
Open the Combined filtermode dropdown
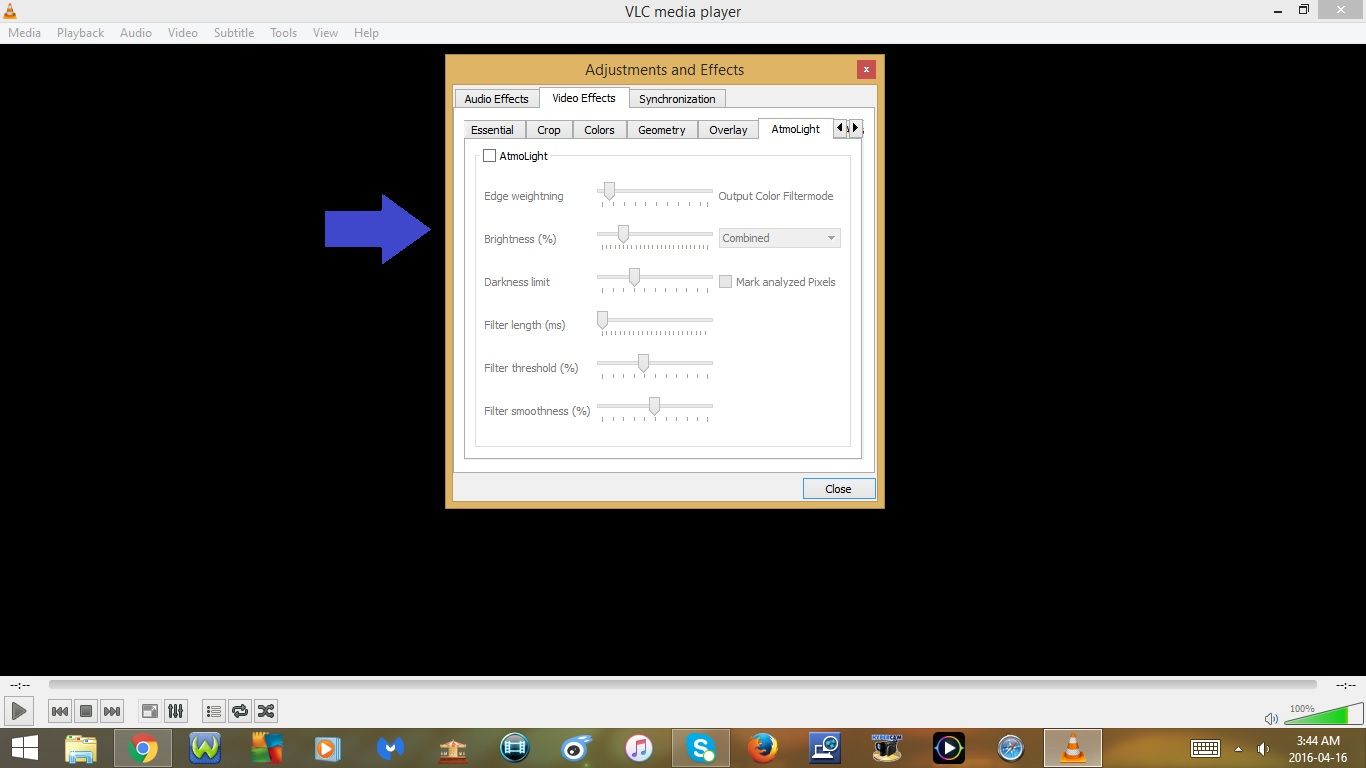tap(779, 238)
